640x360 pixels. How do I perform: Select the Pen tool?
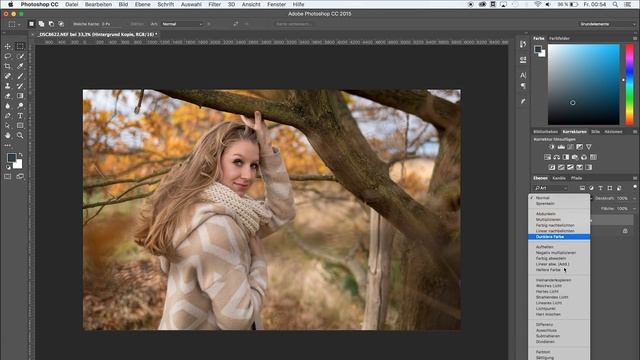pos(8,116)
